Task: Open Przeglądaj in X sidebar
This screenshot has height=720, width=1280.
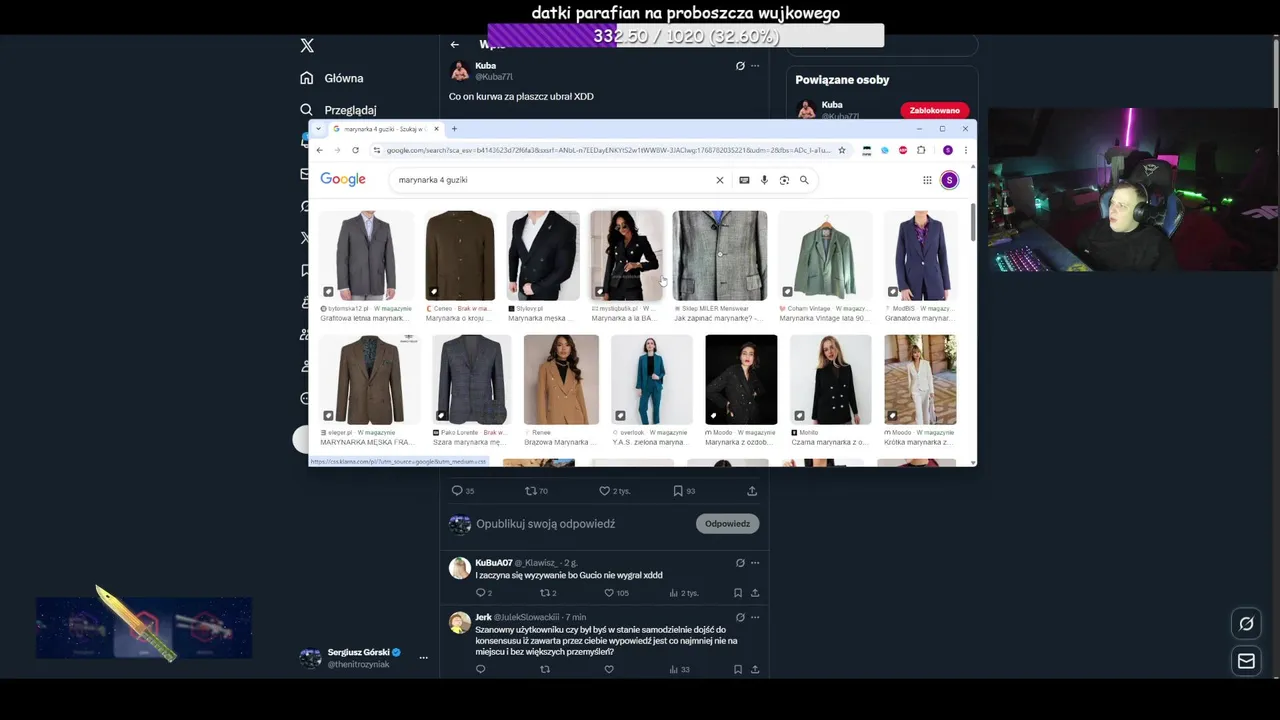Action: [338, 110]
